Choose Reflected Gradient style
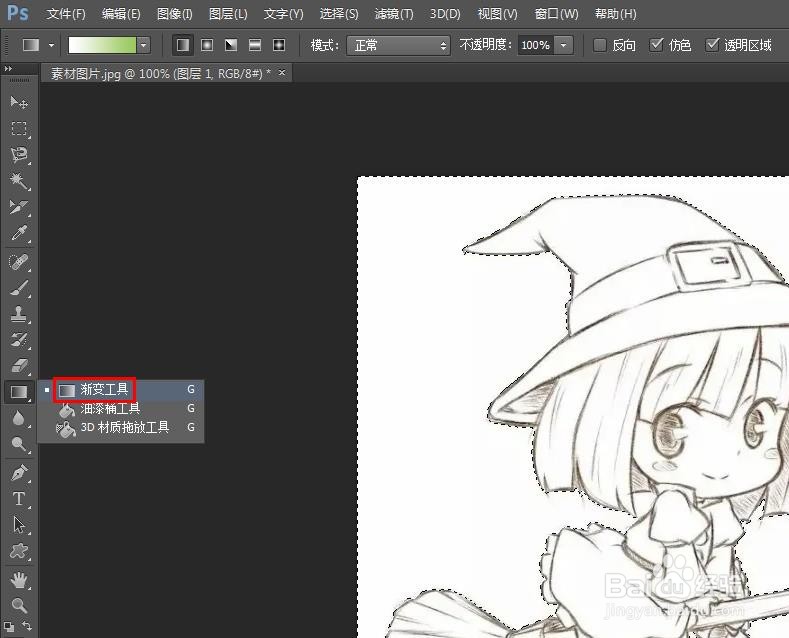Image resolution: width=789 pixels, height=638 pixels. [x=255, y=45]
